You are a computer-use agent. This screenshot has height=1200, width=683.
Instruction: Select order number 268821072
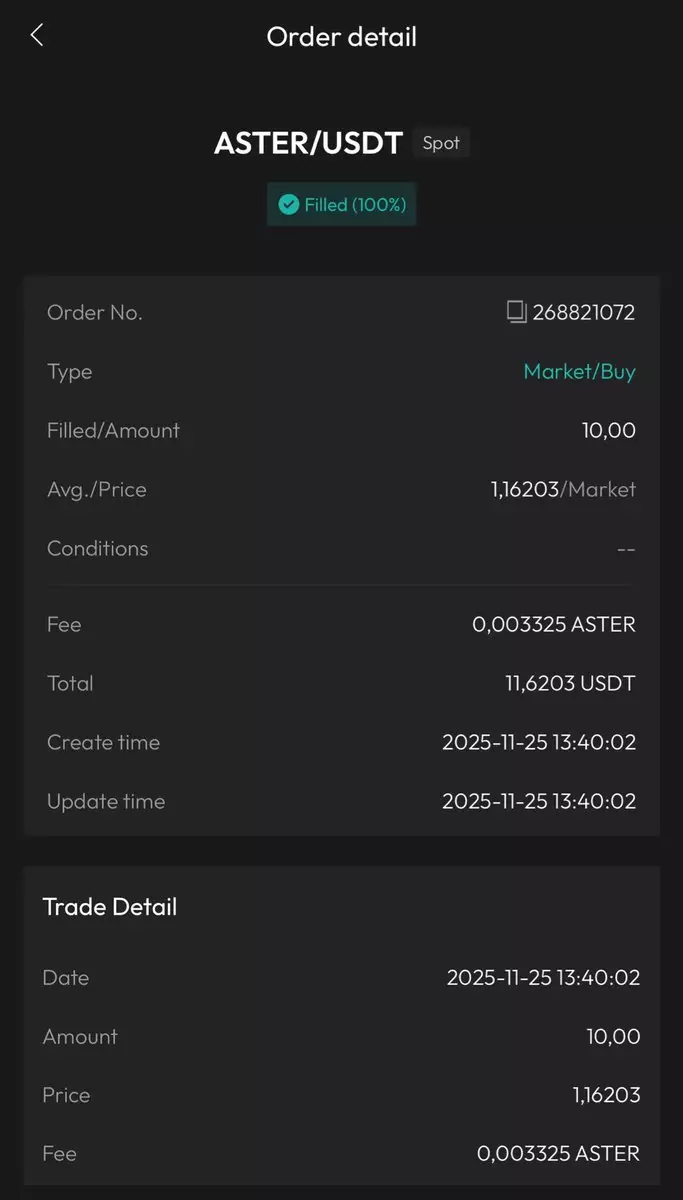583,313
